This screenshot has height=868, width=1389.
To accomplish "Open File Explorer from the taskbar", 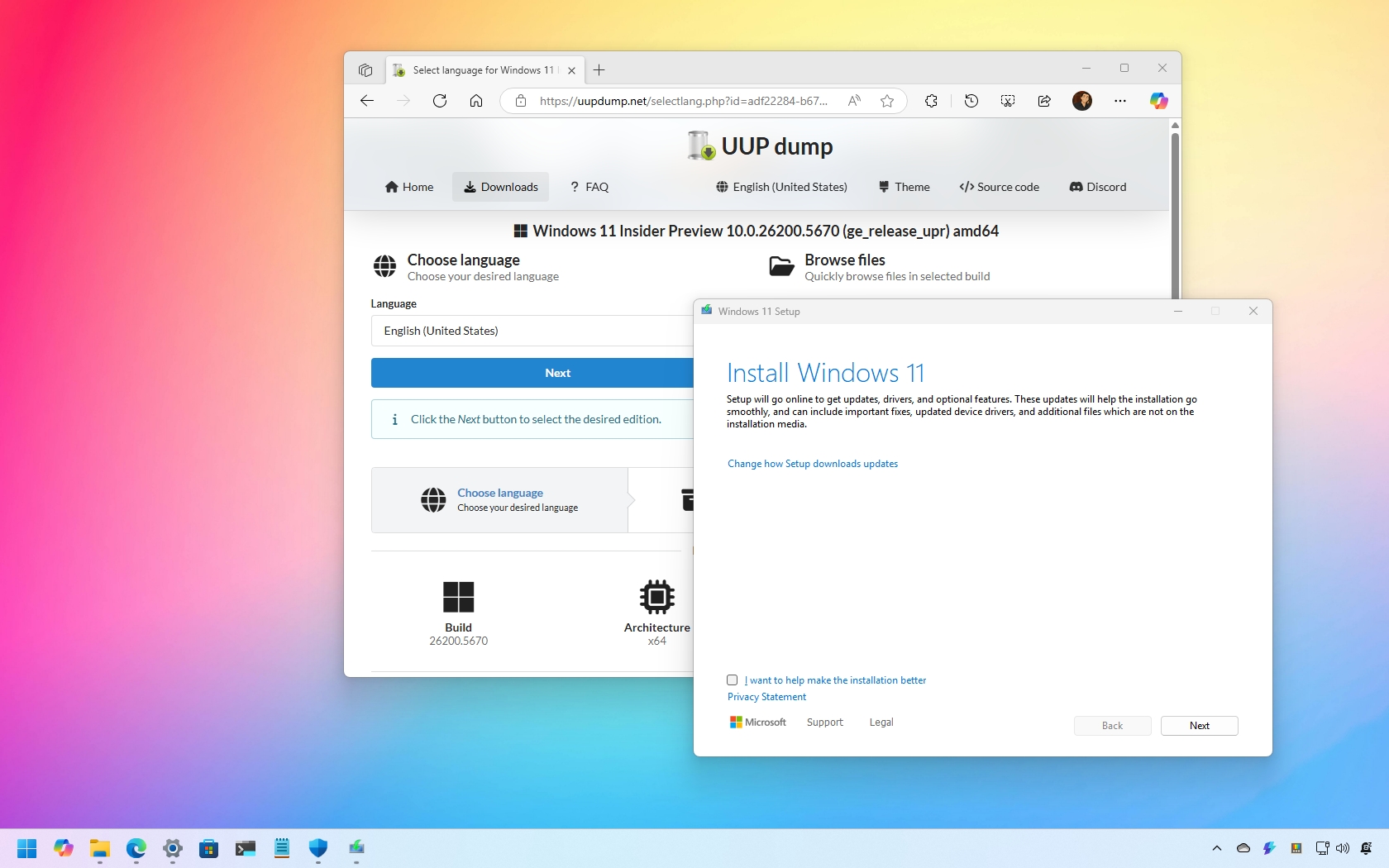I will pyautogui.click(x=99, y=849).
